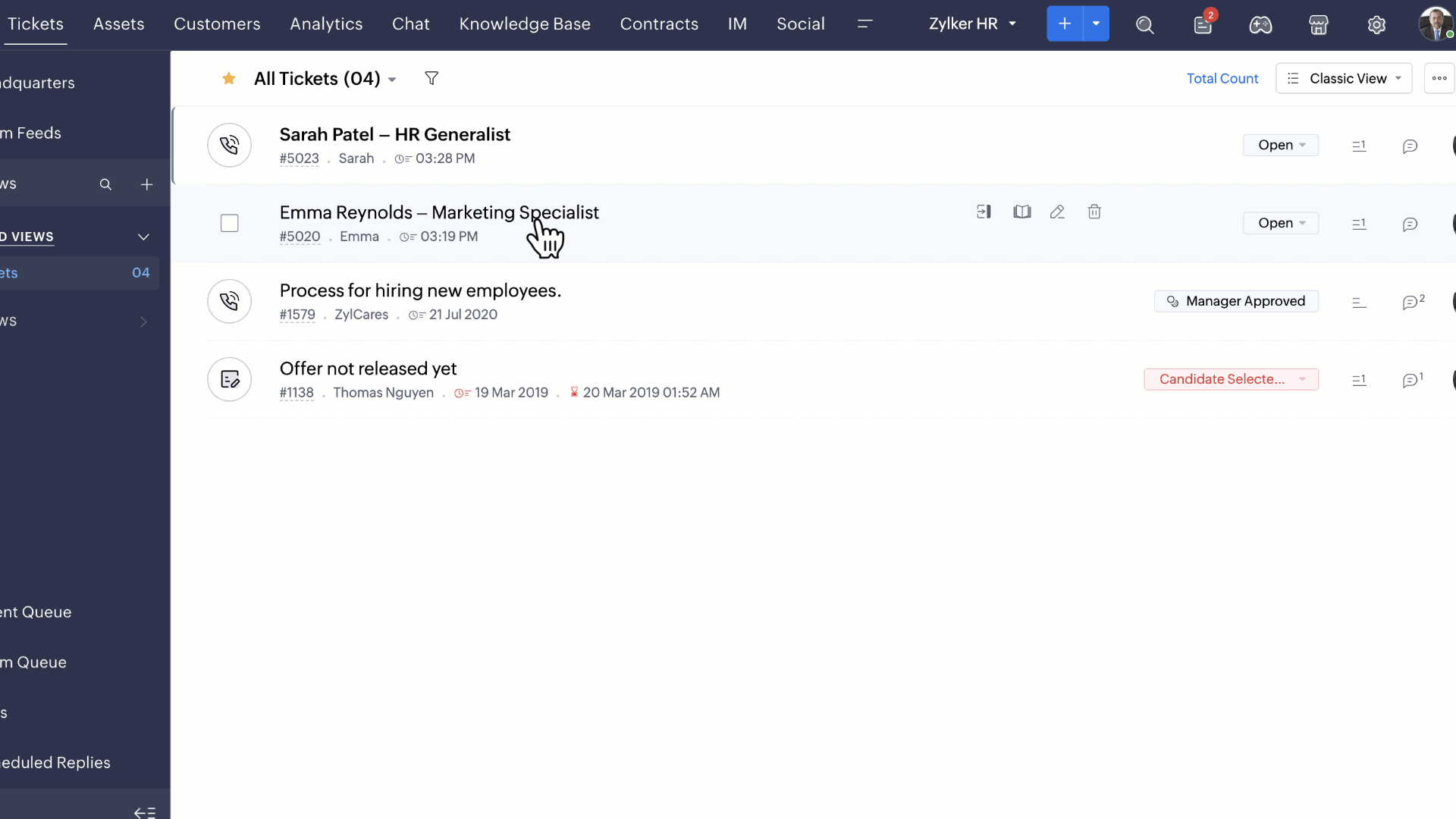Screen dimensions: 1456x819
Task: Click the marketplace store icon
Action: [1319, 25]
